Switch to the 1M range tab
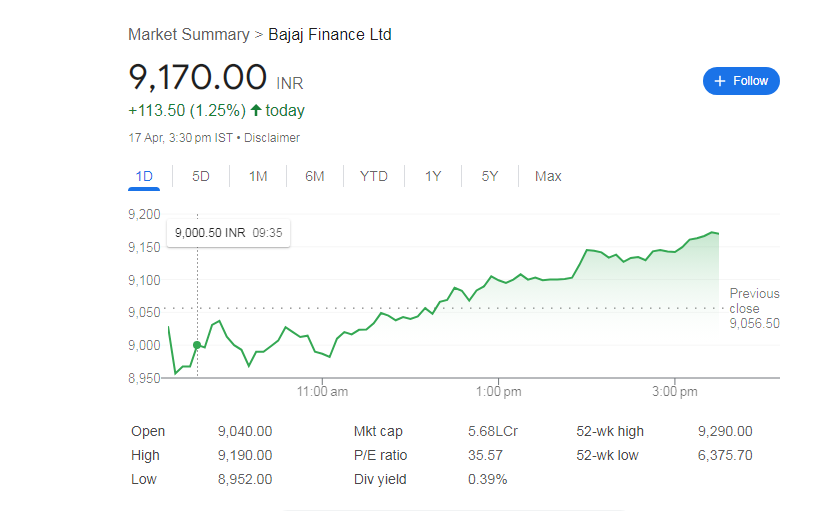Screen dimensions: 828x511 tap(258, 176)
